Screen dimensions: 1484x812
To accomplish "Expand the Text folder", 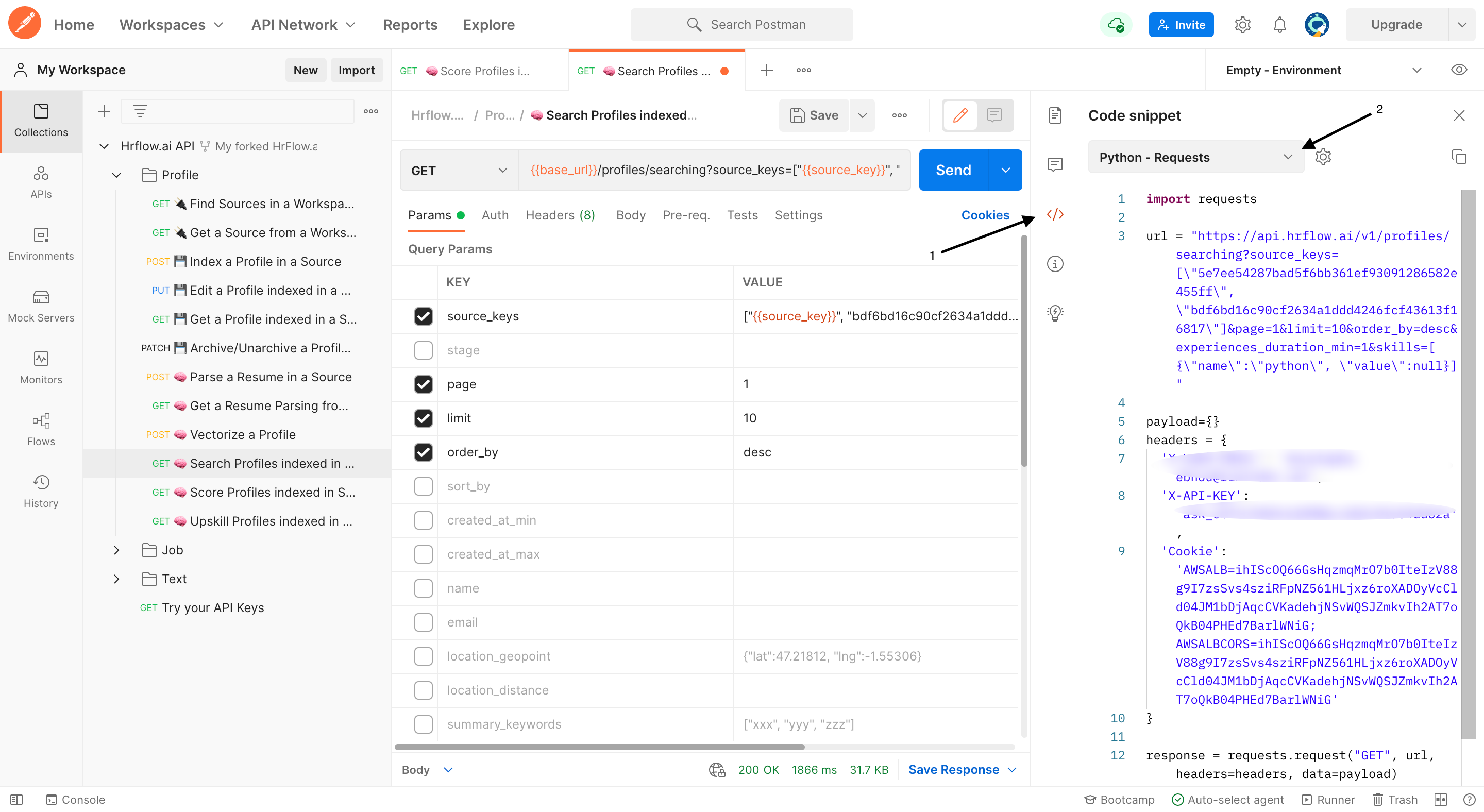I will coord(116,579).
